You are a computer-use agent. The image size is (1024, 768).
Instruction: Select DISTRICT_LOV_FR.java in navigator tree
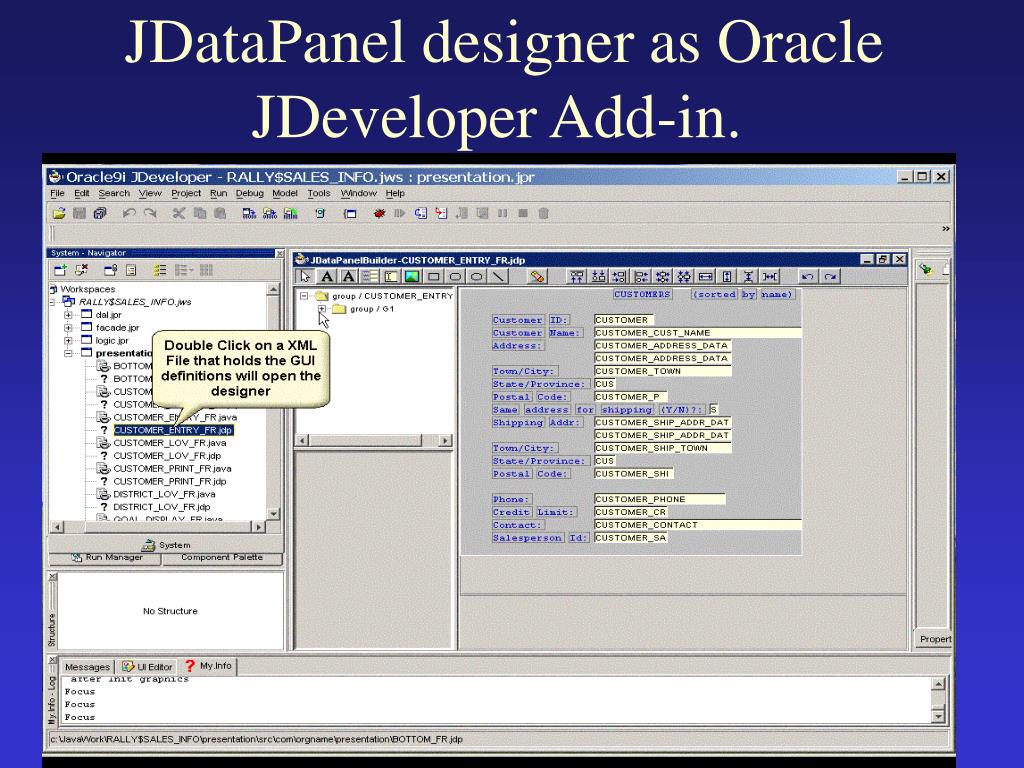(165, 494)
